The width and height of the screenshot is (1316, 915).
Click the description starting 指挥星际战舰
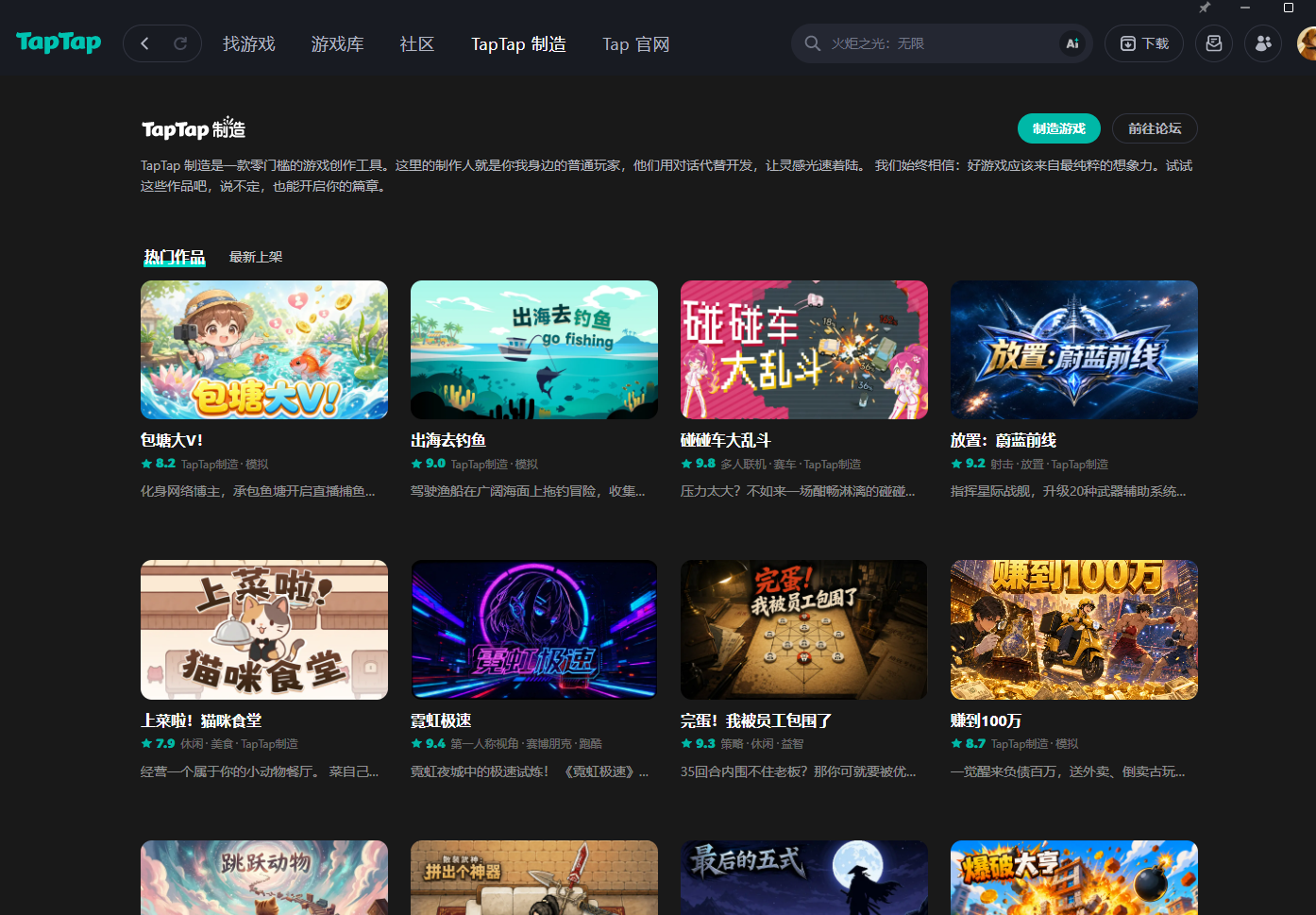pyautogui.click(x=1068, y=491)
